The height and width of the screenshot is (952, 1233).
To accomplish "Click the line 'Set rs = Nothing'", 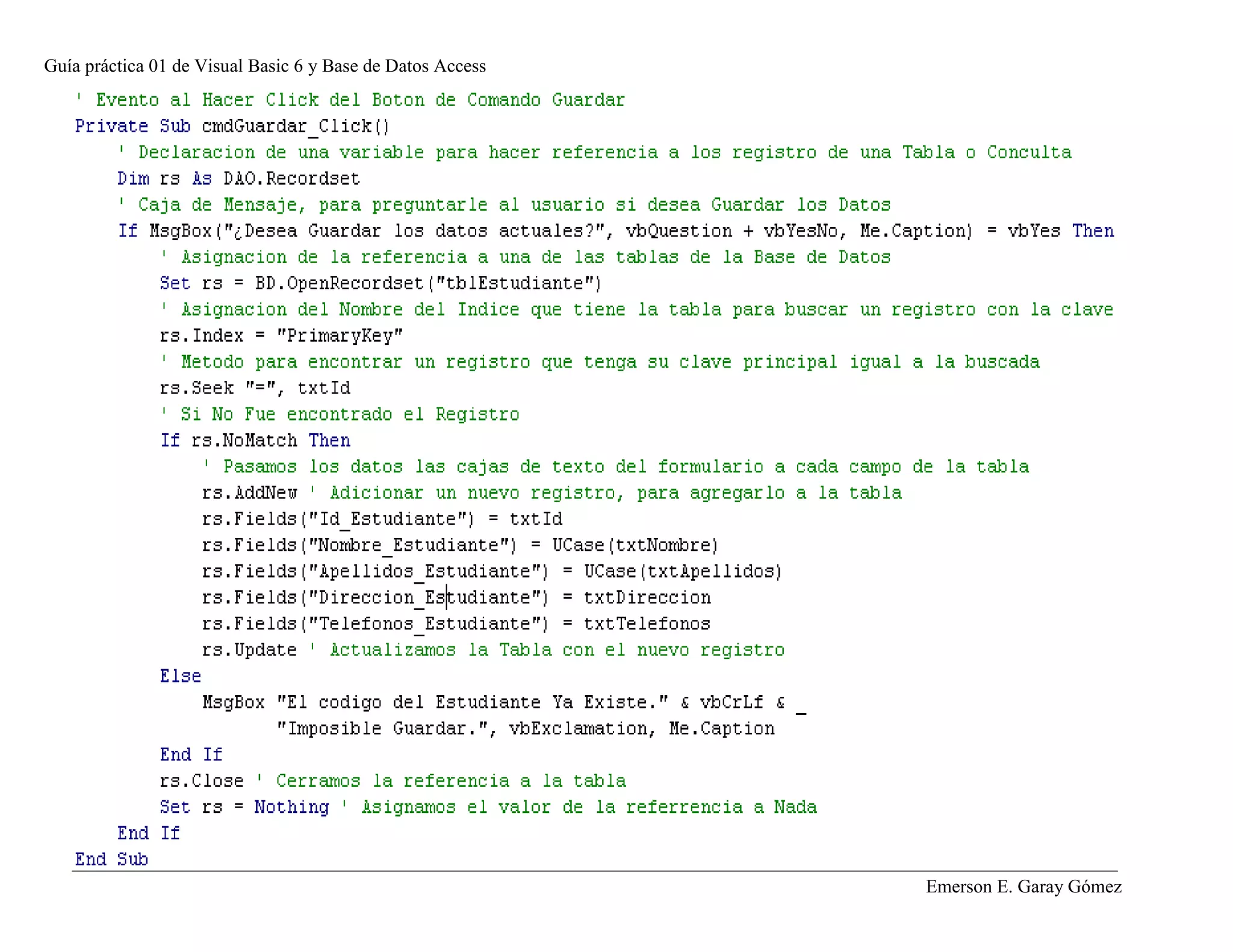I will [x=488, y=807].
